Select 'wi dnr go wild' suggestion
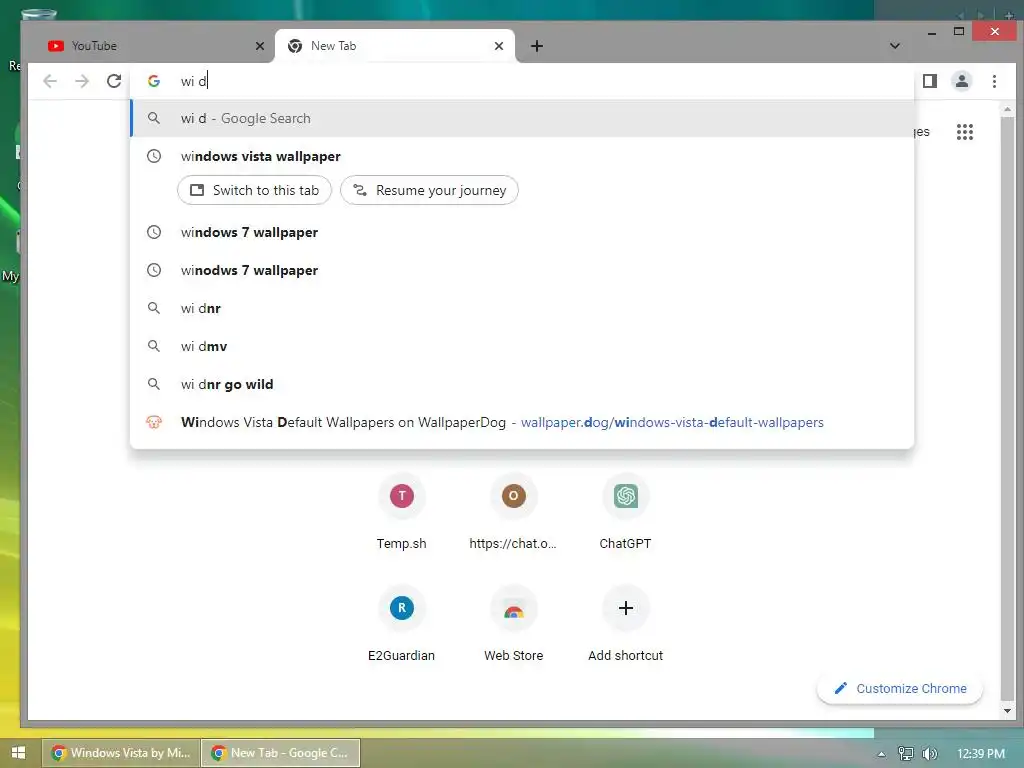The width and height of the screenshot is (1024, 768). coord(522,384)
